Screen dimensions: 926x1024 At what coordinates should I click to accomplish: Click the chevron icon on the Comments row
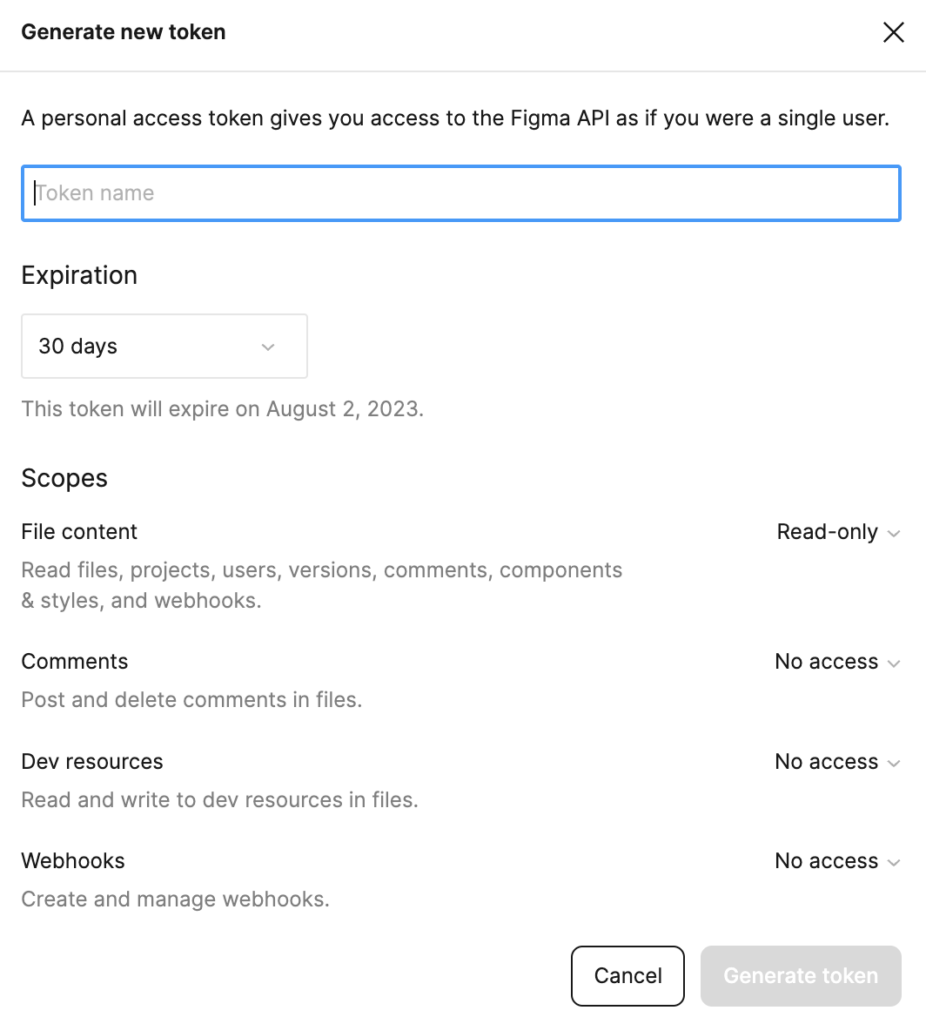coord(894,663)
